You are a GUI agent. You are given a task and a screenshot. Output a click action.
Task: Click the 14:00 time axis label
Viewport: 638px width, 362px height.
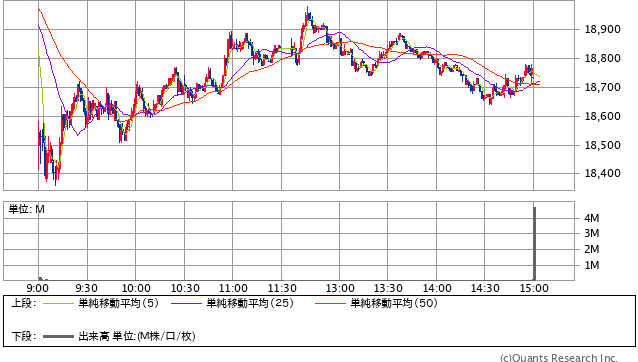tap(437, 288)
